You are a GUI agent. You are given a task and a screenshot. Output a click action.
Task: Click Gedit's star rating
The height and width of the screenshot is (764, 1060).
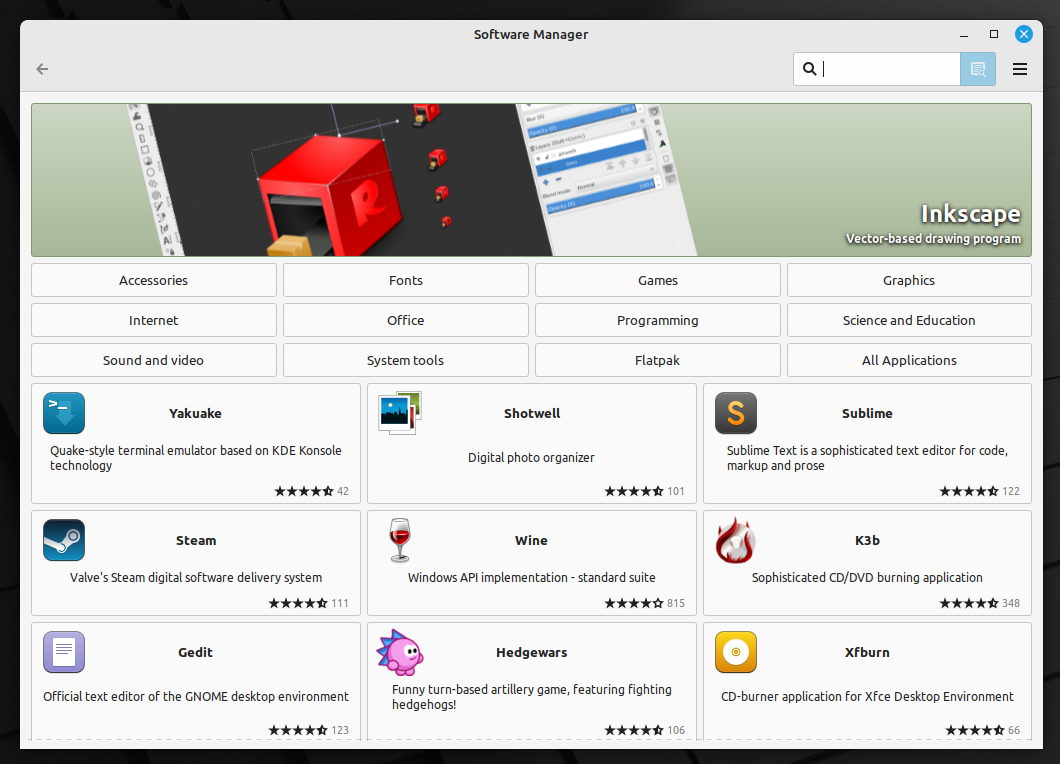[x=298, y=730]
